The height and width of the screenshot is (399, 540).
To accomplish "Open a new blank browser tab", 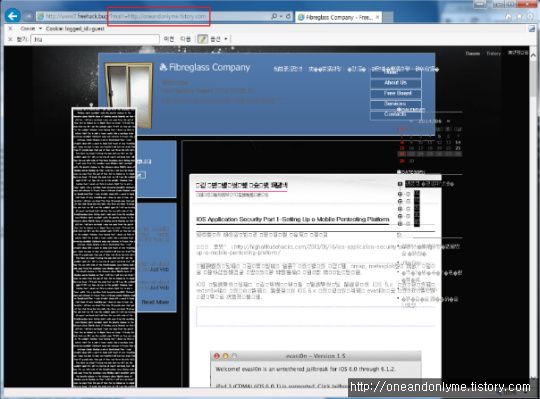I will point(388,17).
